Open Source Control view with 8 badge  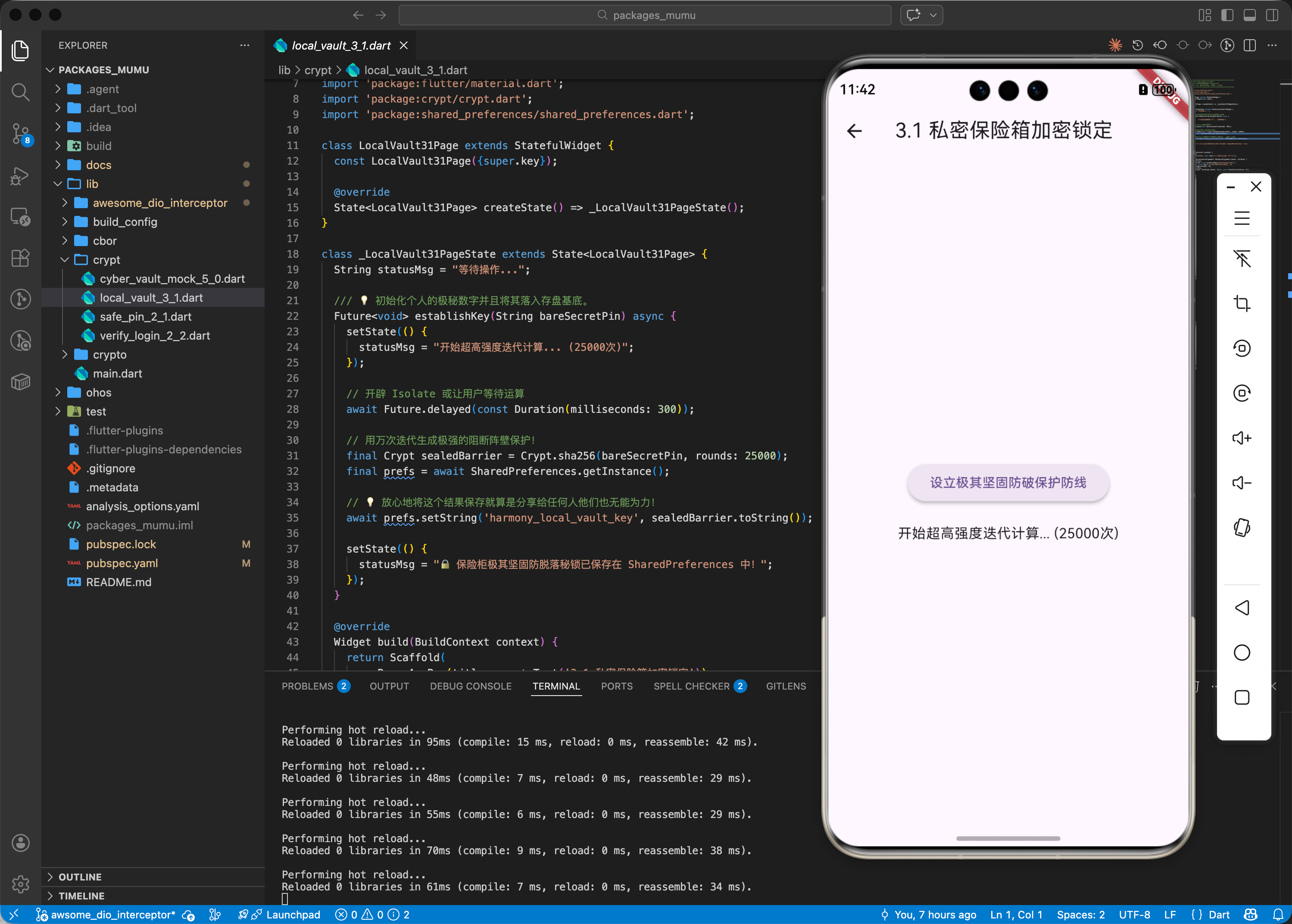pyautogui.click(x=21, y=134)
